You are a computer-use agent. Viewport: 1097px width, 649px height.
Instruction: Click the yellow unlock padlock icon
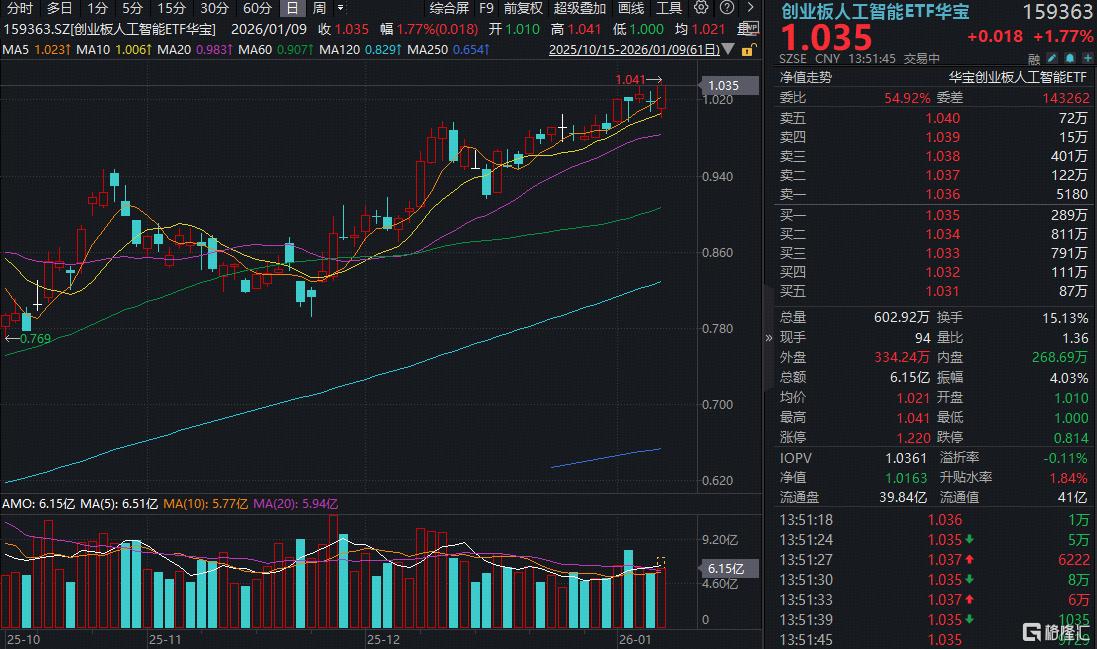tap(747, 50)
